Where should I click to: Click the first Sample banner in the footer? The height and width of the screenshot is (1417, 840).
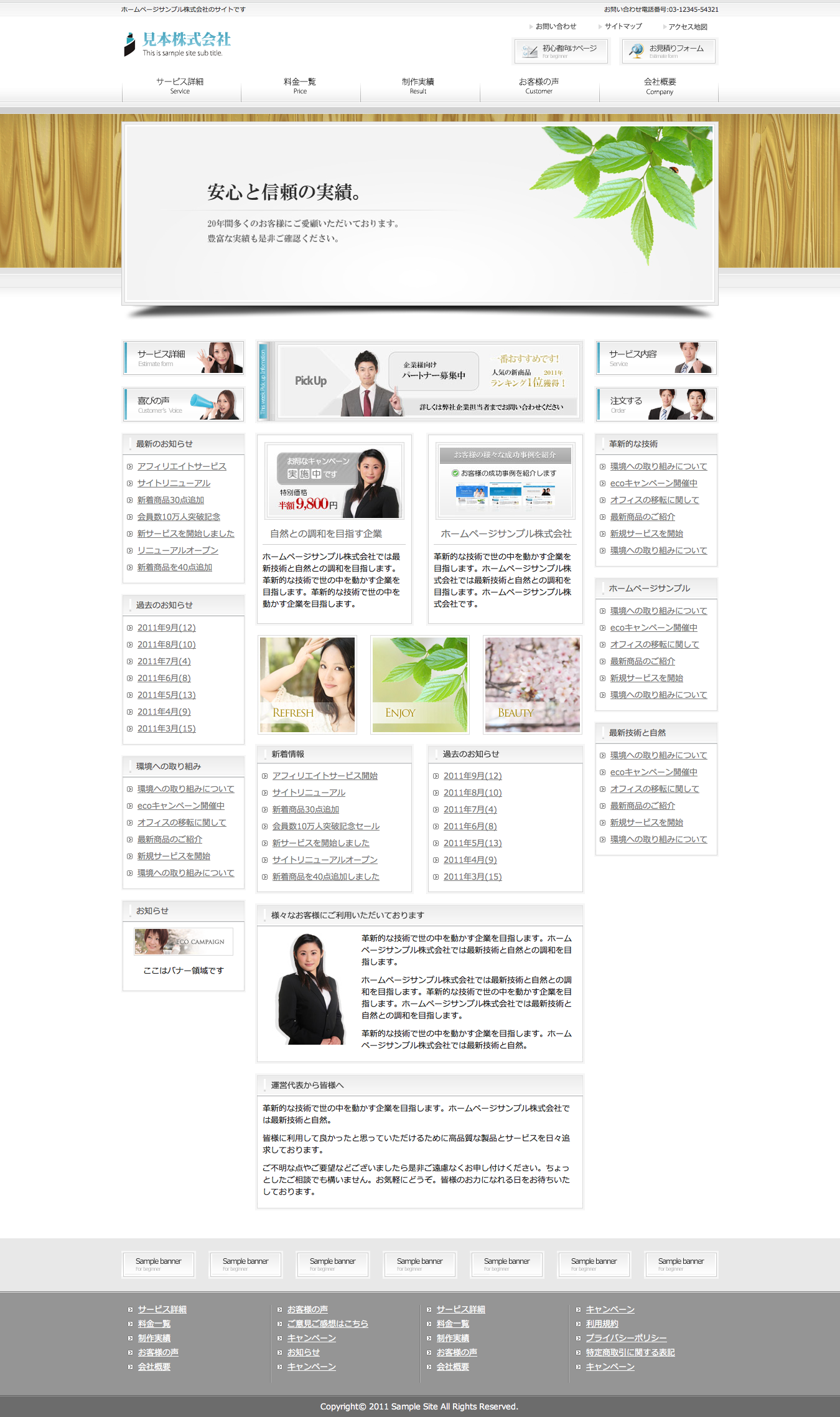tap(159, 1264)
